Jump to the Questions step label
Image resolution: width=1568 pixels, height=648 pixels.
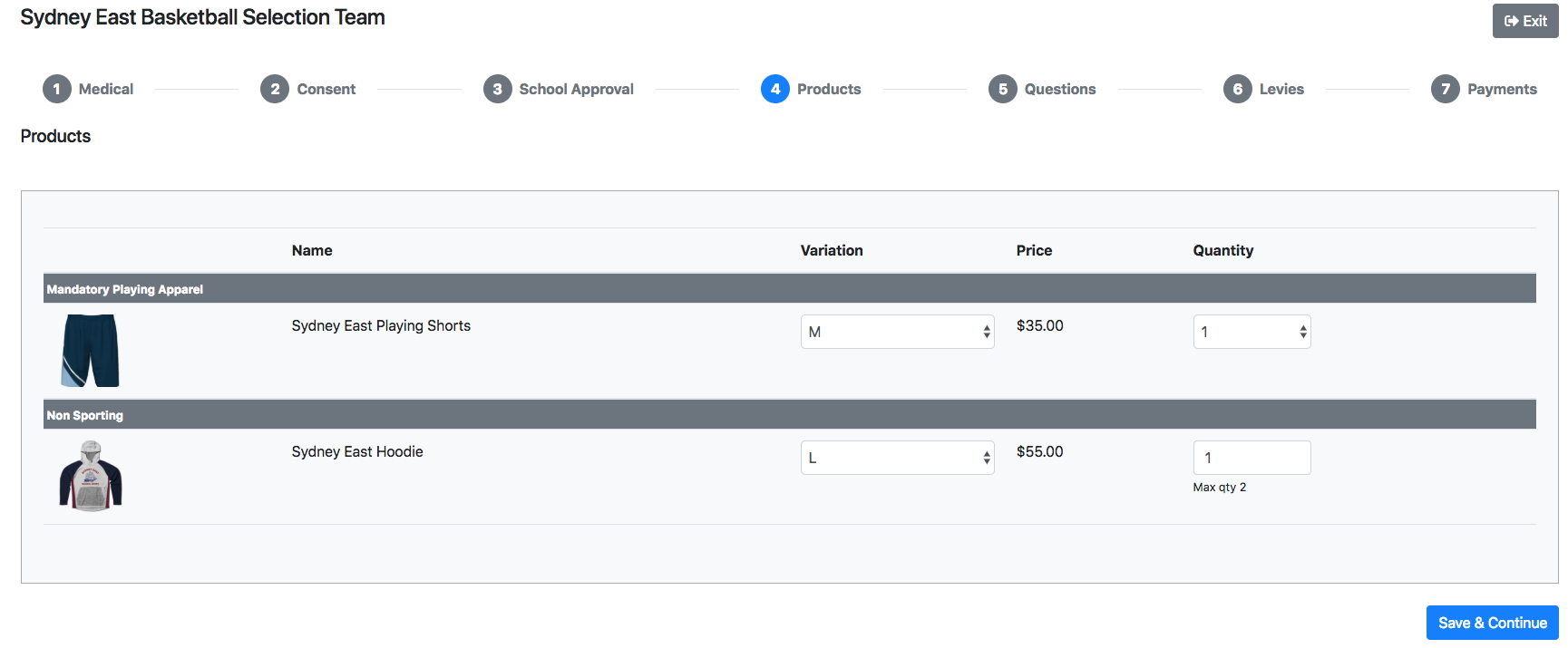pos(1060,89)
